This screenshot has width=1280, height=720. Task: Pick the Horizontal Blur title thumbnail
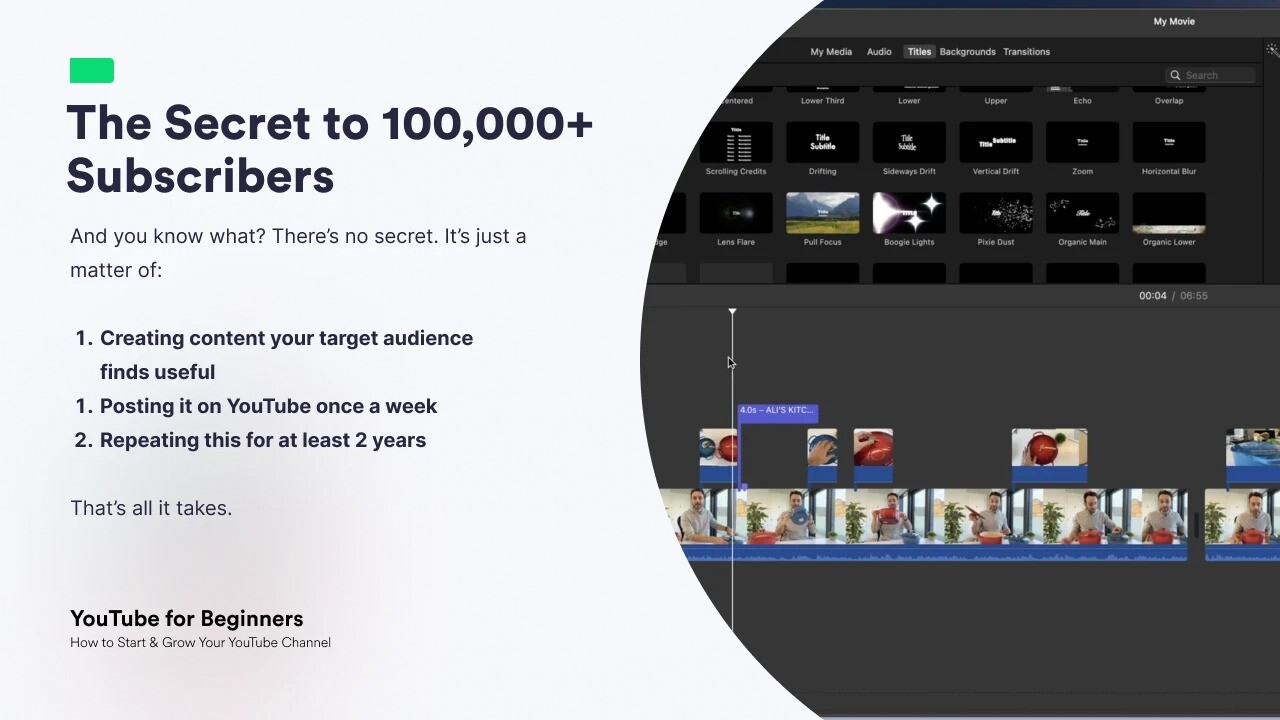pyautogui.click(x=1169, y=142)
